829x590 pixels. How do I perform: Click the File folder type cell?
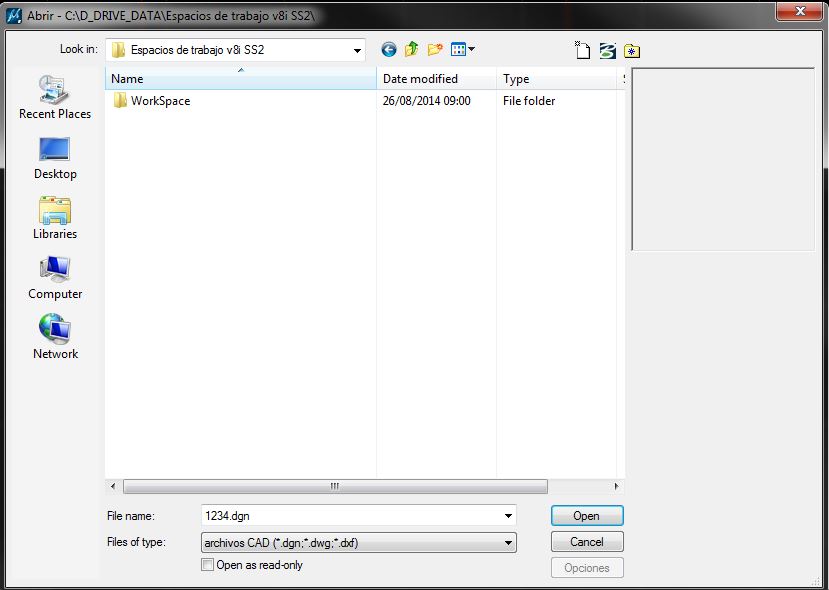(529, 101)
